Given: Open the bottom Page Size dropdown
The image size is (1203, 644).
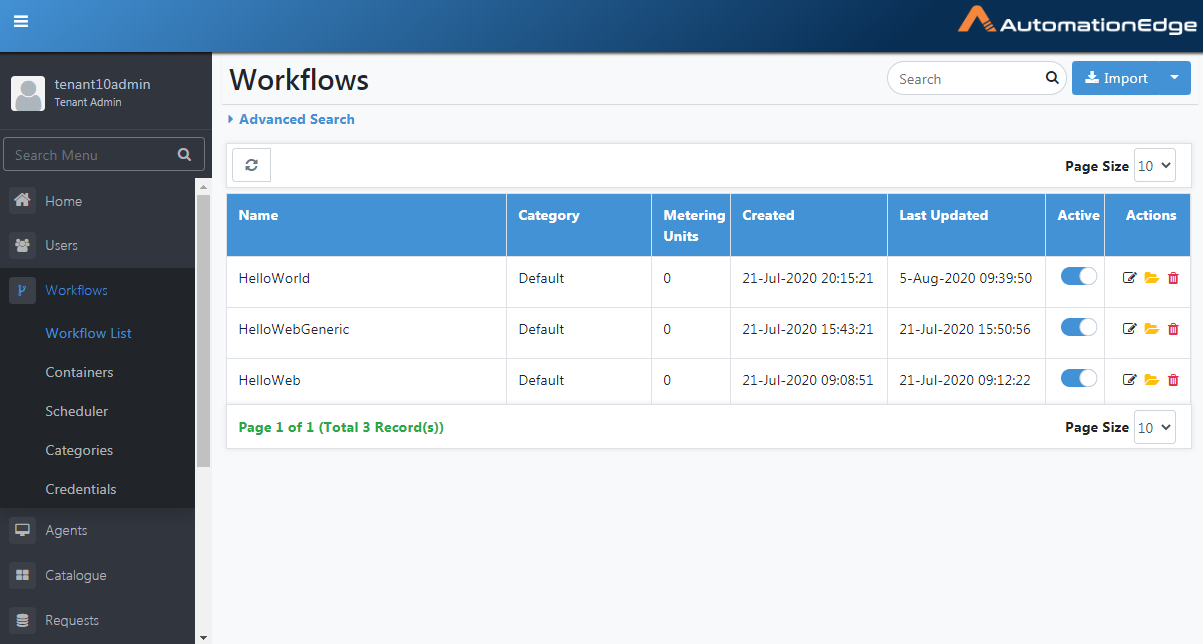Looking at the screenshot, I should click(1154, 427).
